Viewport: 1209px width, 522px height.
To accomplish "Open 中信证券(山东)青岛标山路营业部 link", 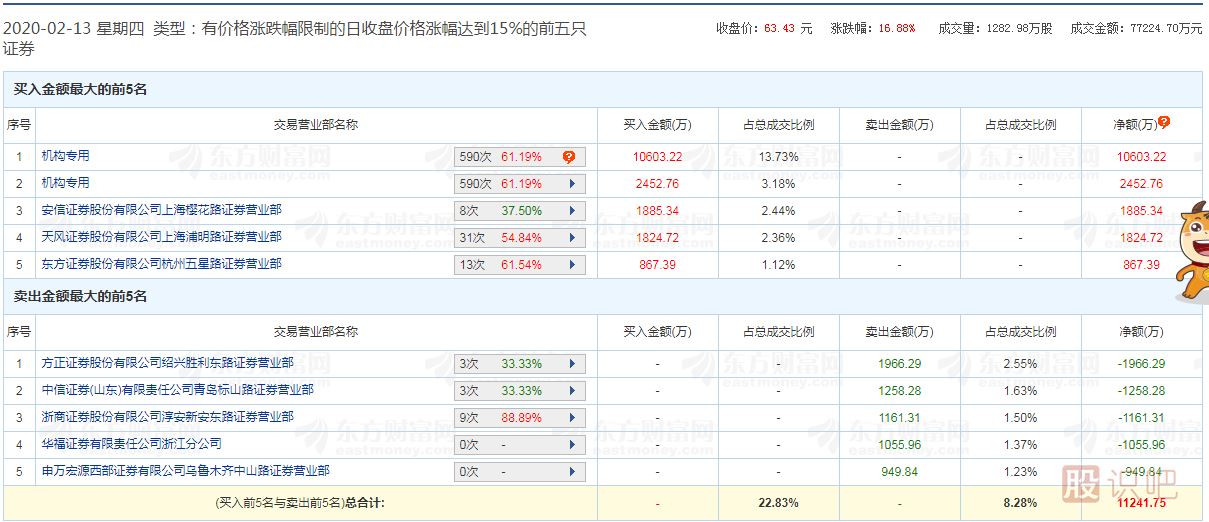I will (177, 390).
